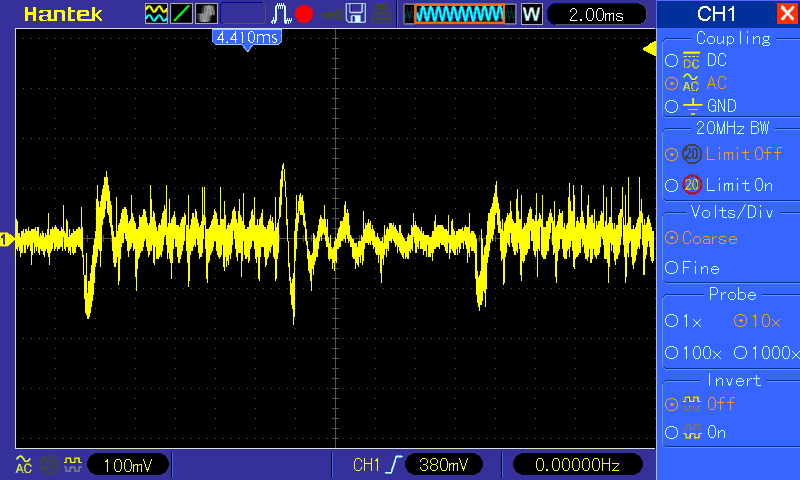Viewport: 800px width, 480px height.
Task: Click the gray key lock icon
Action: pos(332,15)
